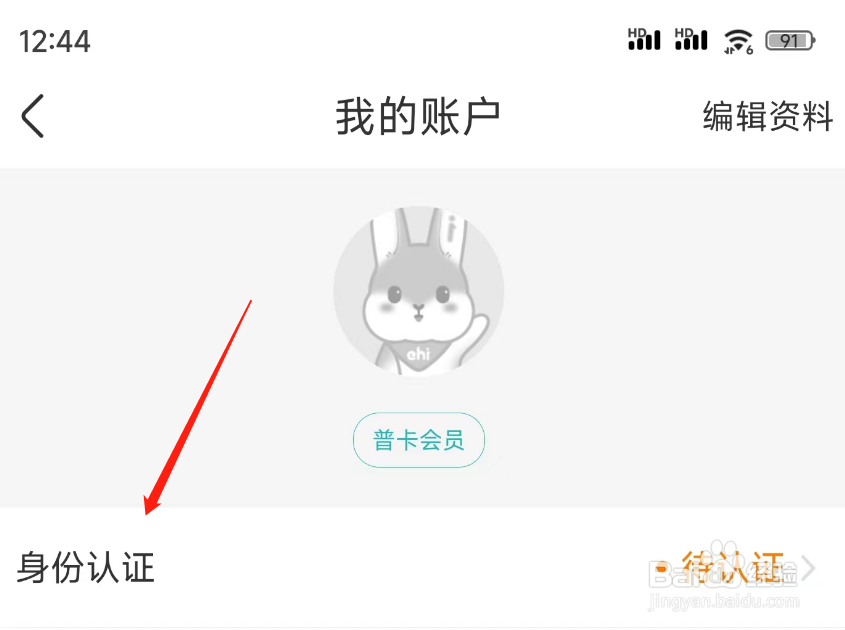This screenshot has width=845, height=630.
Task: Click the jingyan.baidu.com watermark text
Action: (x=724, y=601)
